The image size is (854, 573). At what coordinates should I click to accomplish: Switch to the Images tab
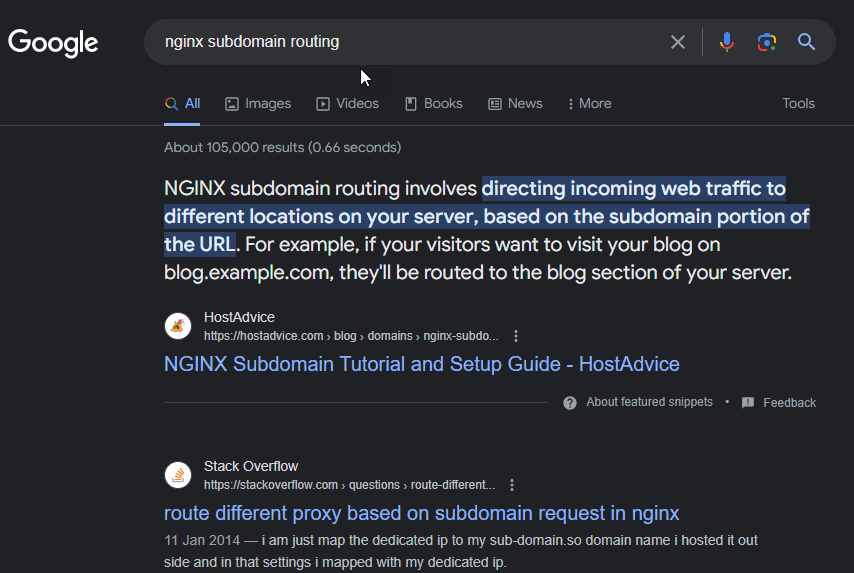coord(258,103)
